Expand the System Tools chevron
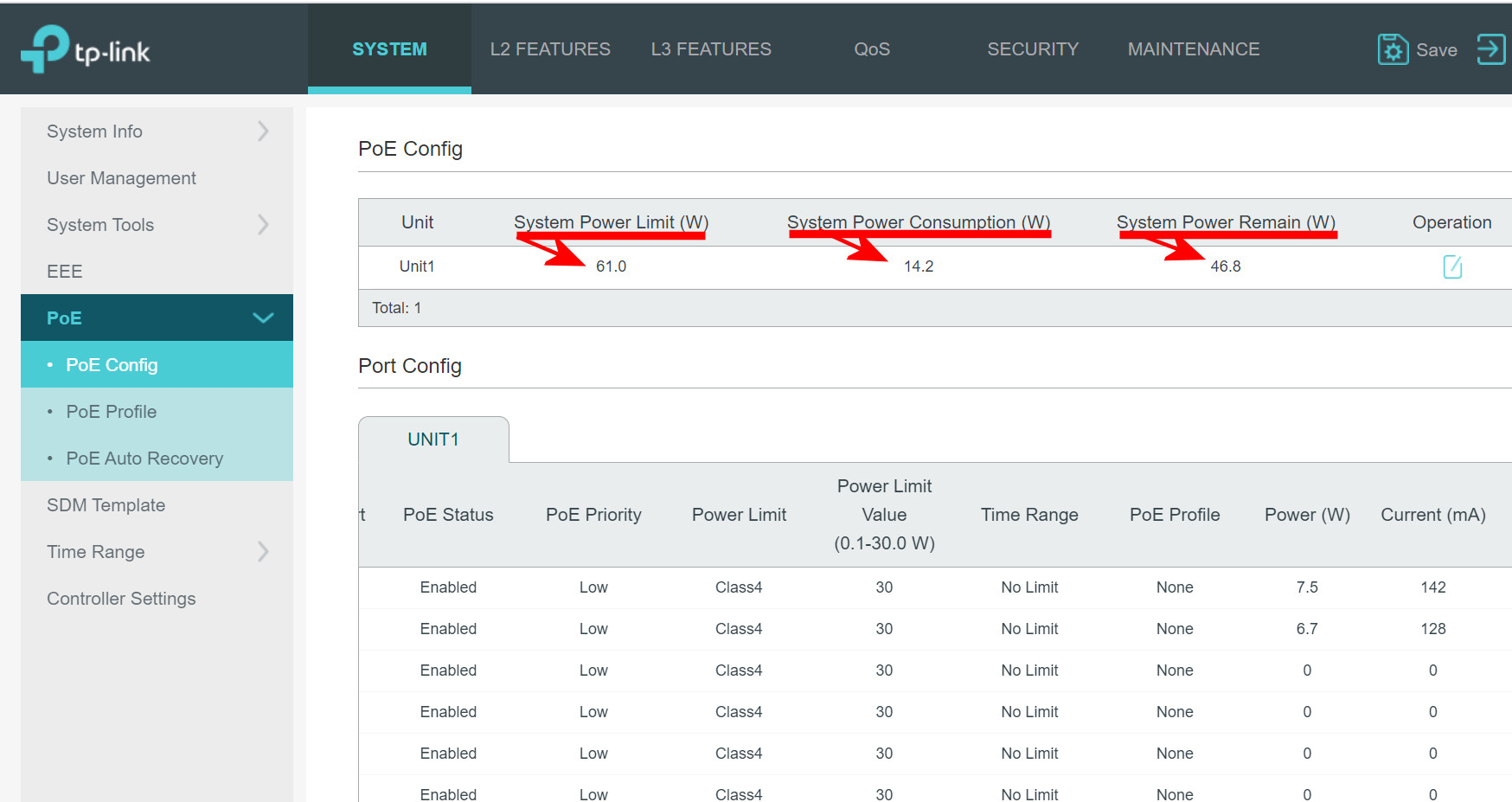The image size is (1512, 802). pos(263,225)
